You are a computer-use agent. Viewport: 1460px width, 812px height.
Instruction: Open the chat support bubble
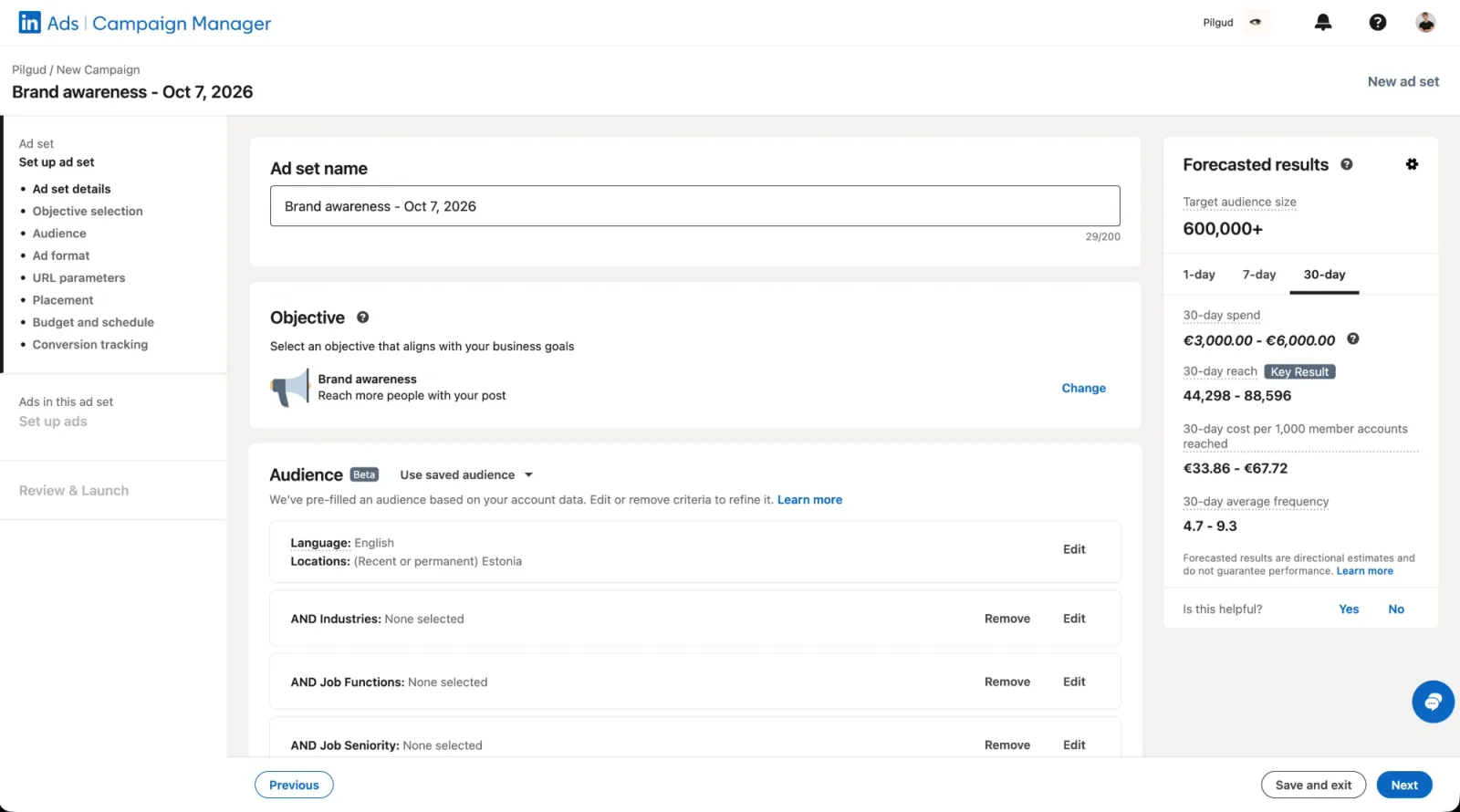1433,702
